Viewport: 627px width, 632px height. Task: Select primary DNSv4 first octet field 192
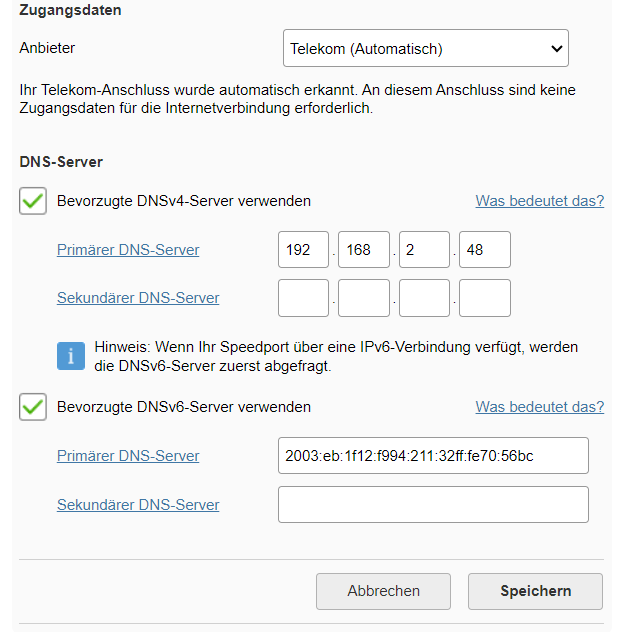[x=304, y=250]
